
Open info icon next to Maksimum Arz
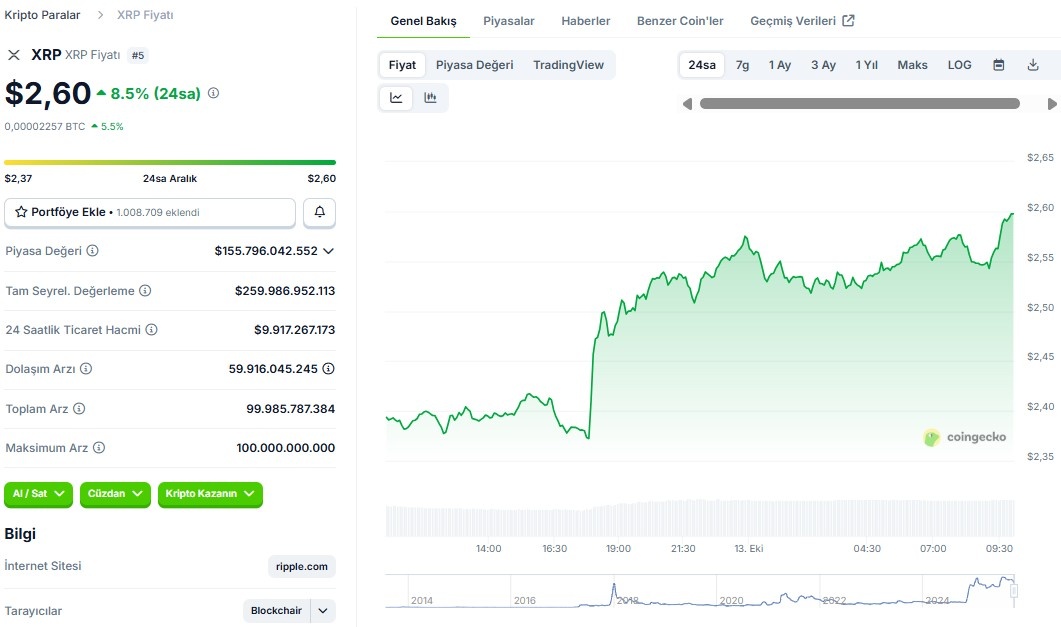(x=99, y=448)
